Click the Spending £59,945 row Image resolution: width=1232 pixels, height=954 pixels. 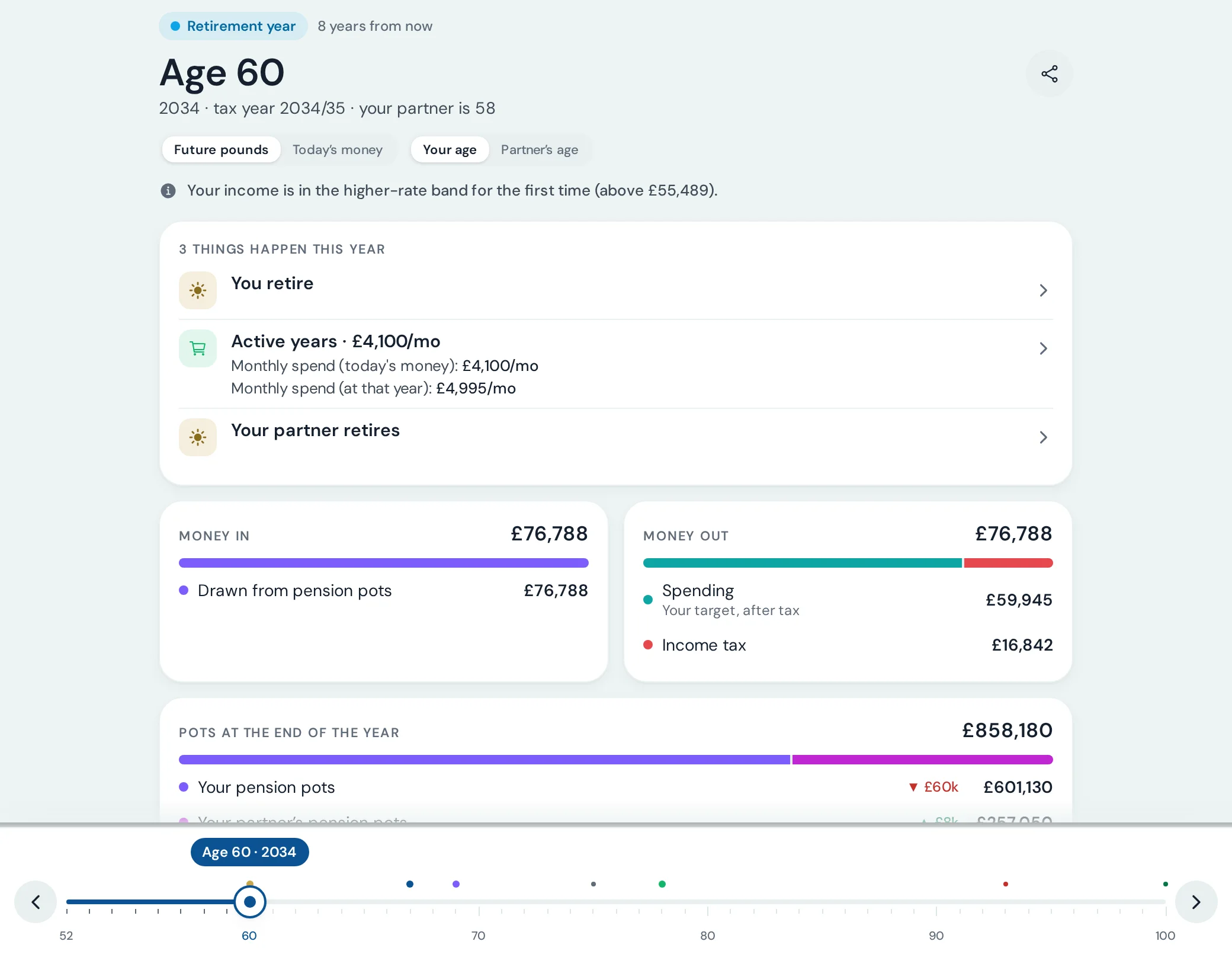pos(848,600)
